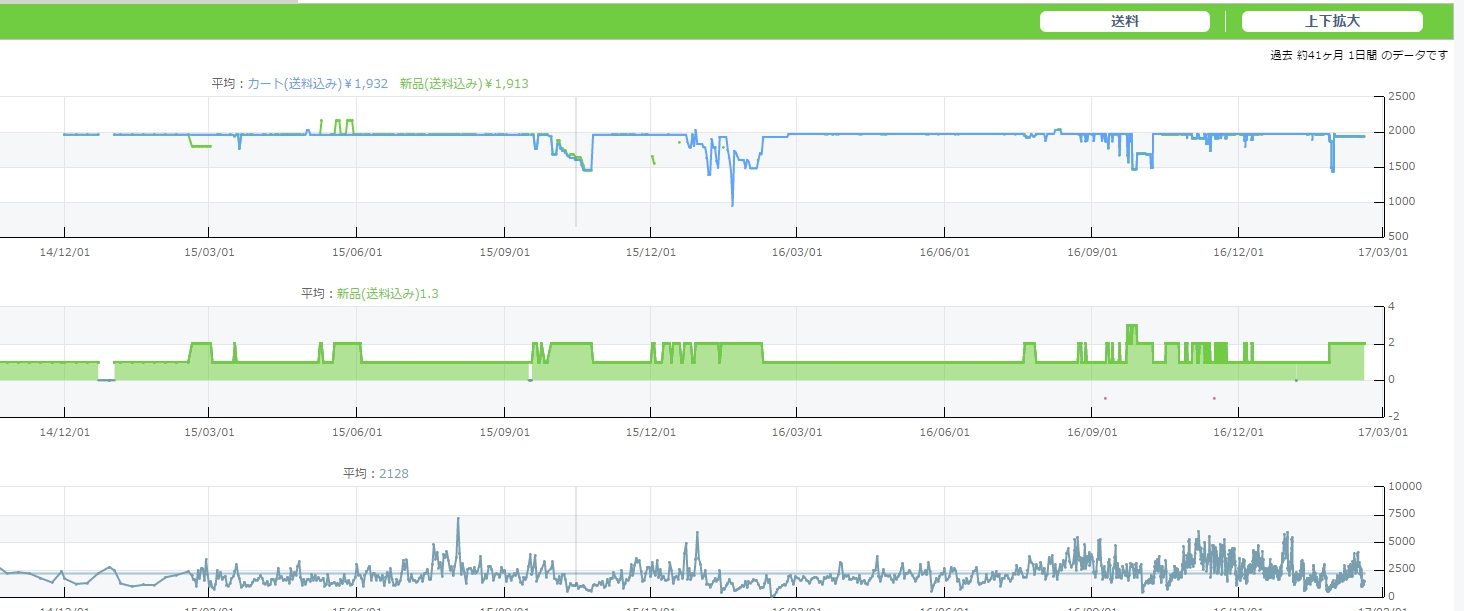This screenshot has height=611, width=1464.
Task: Click 15/12/01 under the price chart
Action: point(651,253)
